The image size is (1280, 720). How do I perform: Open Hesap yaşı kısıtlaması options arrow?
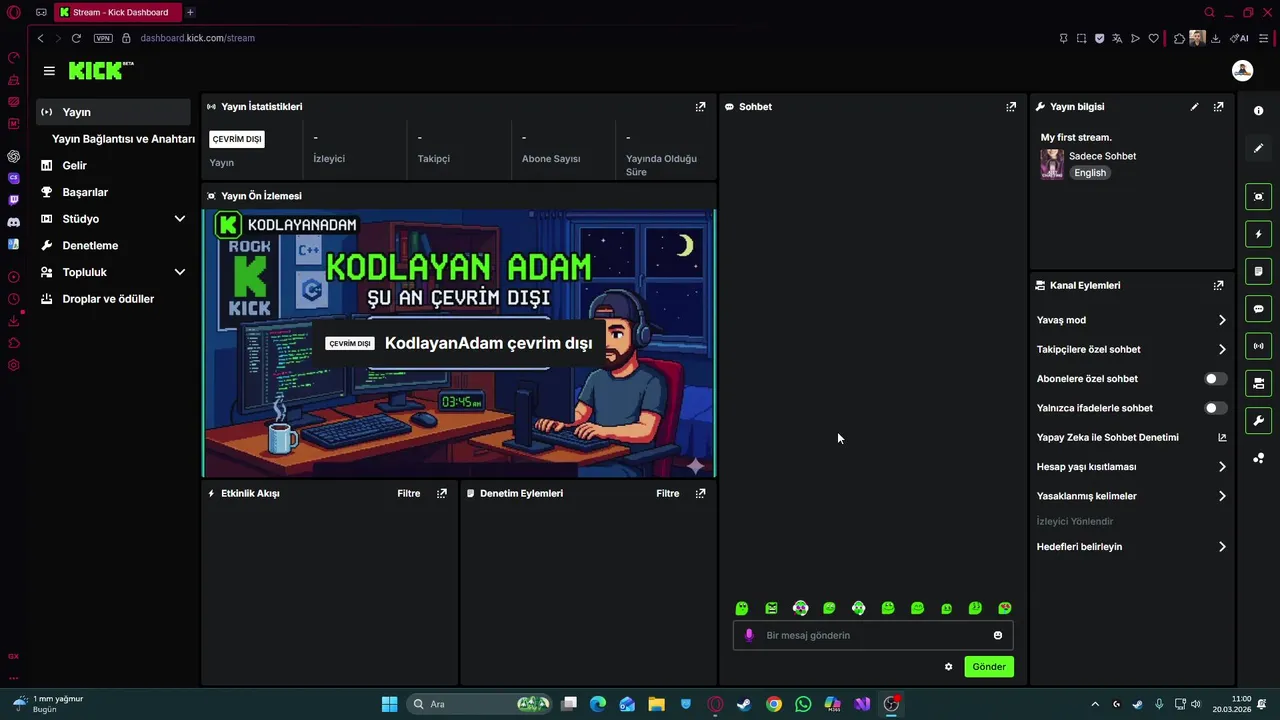click(x=1221, y=467)
